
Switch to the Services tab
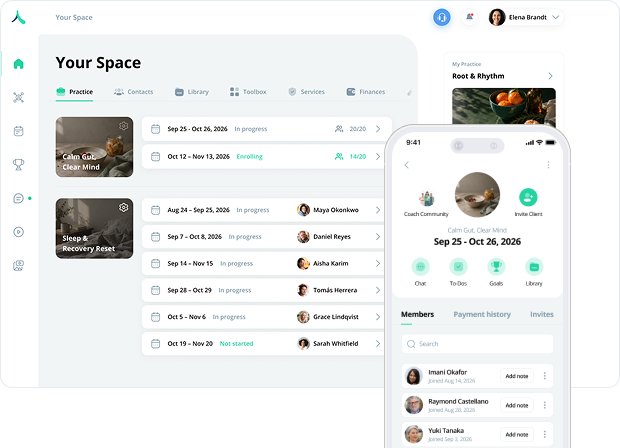pos(306,92)
